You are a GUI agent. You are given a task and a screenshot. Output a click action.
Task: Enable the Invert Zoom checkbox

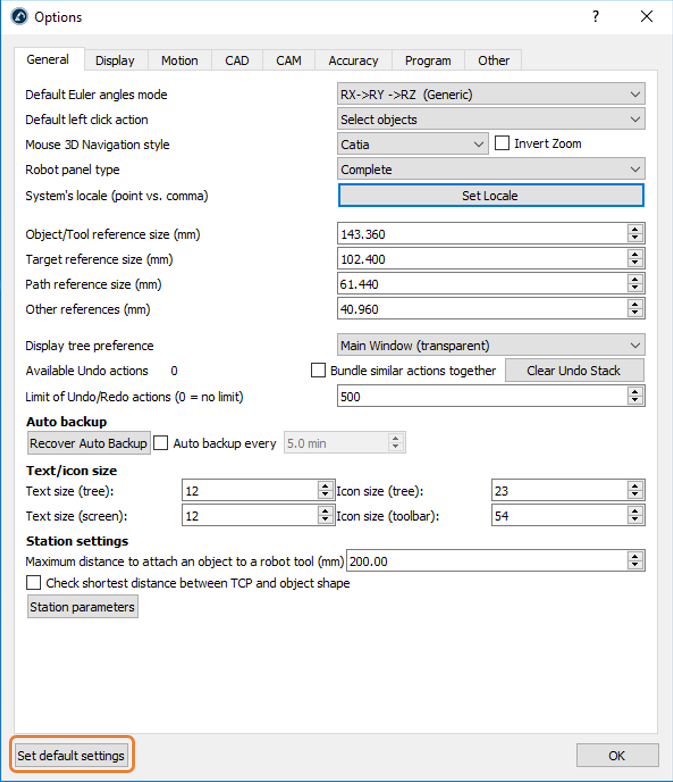503,144
